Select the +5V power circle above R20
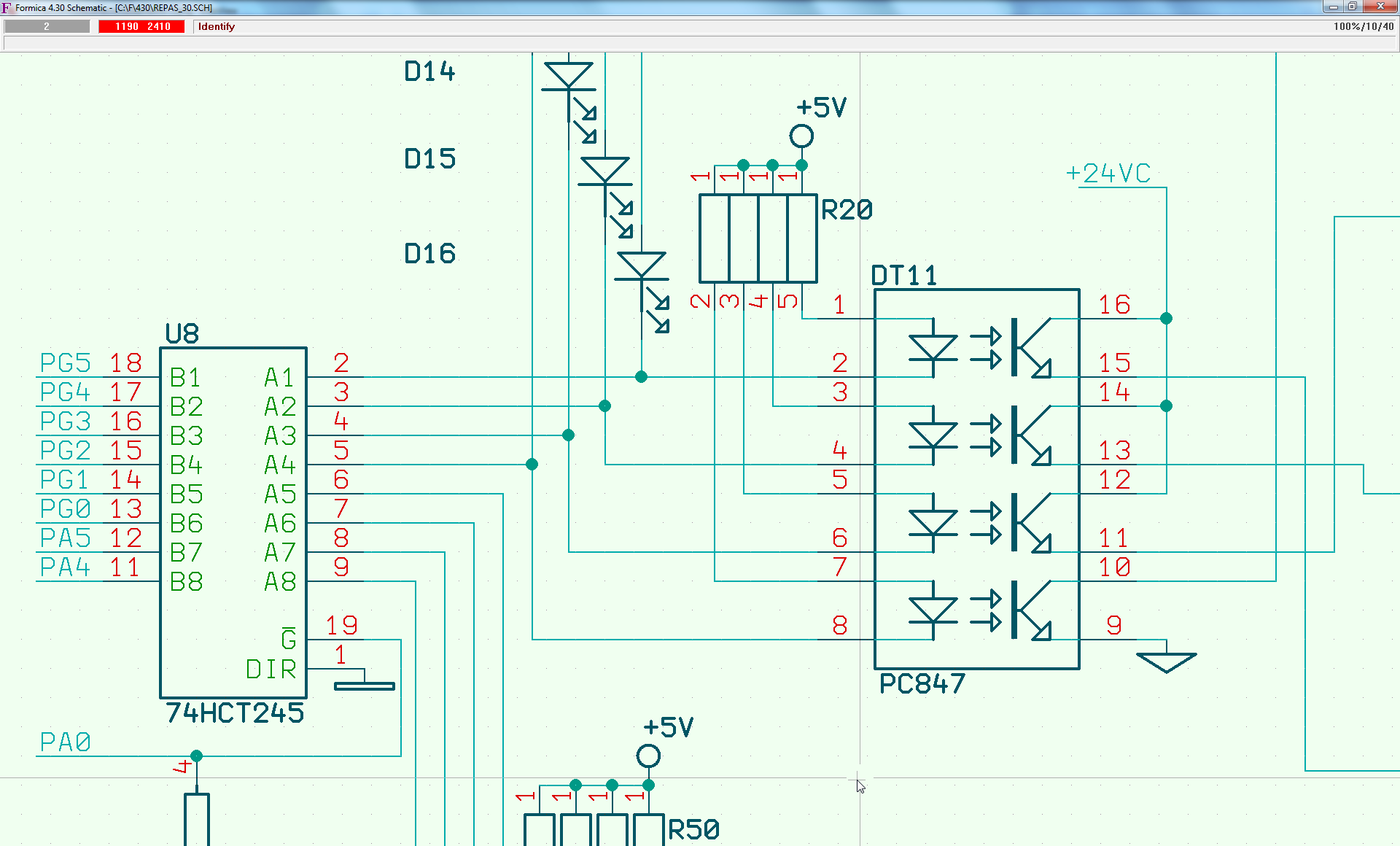This screenshot has width=1400, height=846. (x=801, y=136)
